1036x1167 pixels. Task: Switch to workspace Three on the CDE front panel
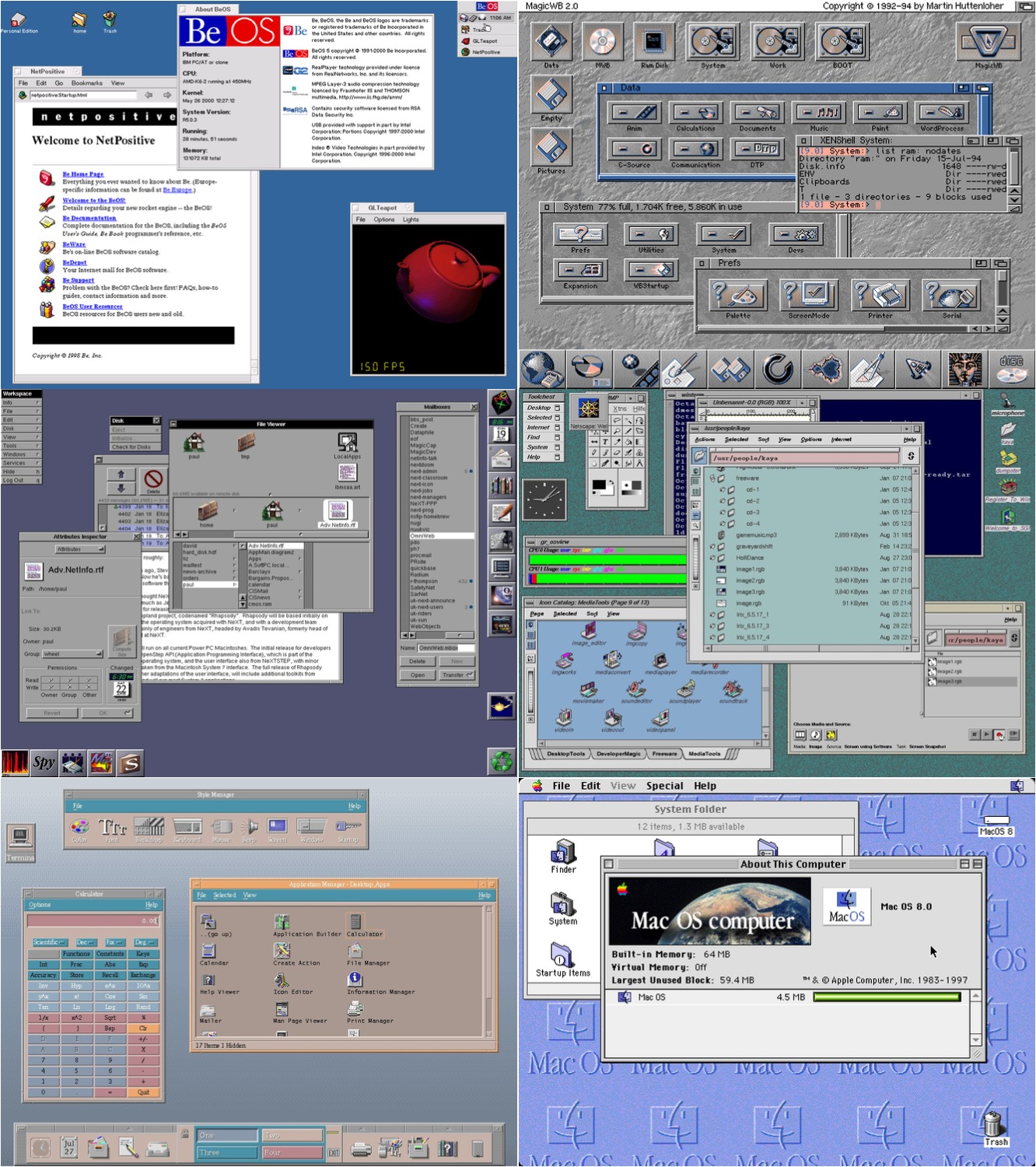[226, 1152]
